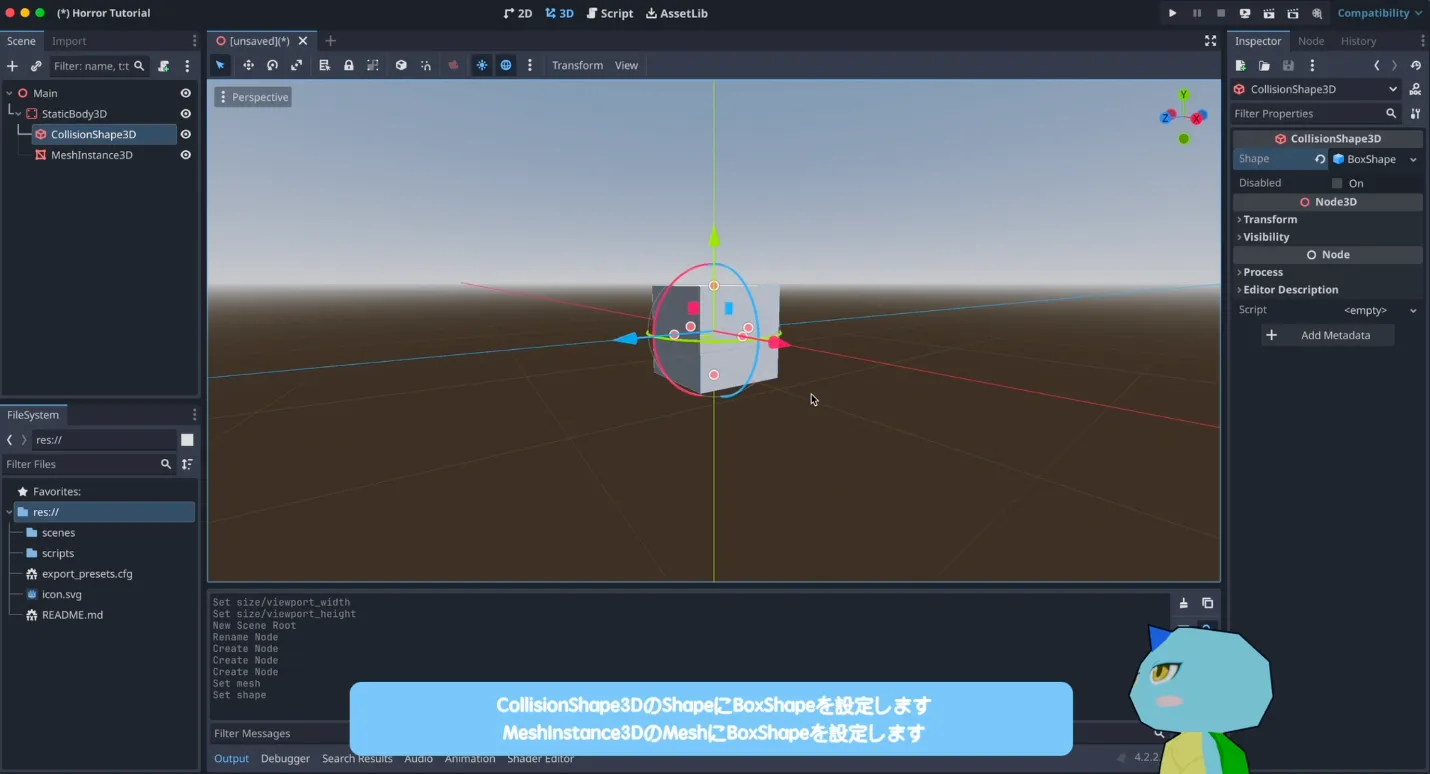Run the project with the Play button
Screen dimensions: 1430x774
click(x=1173, y=13)
